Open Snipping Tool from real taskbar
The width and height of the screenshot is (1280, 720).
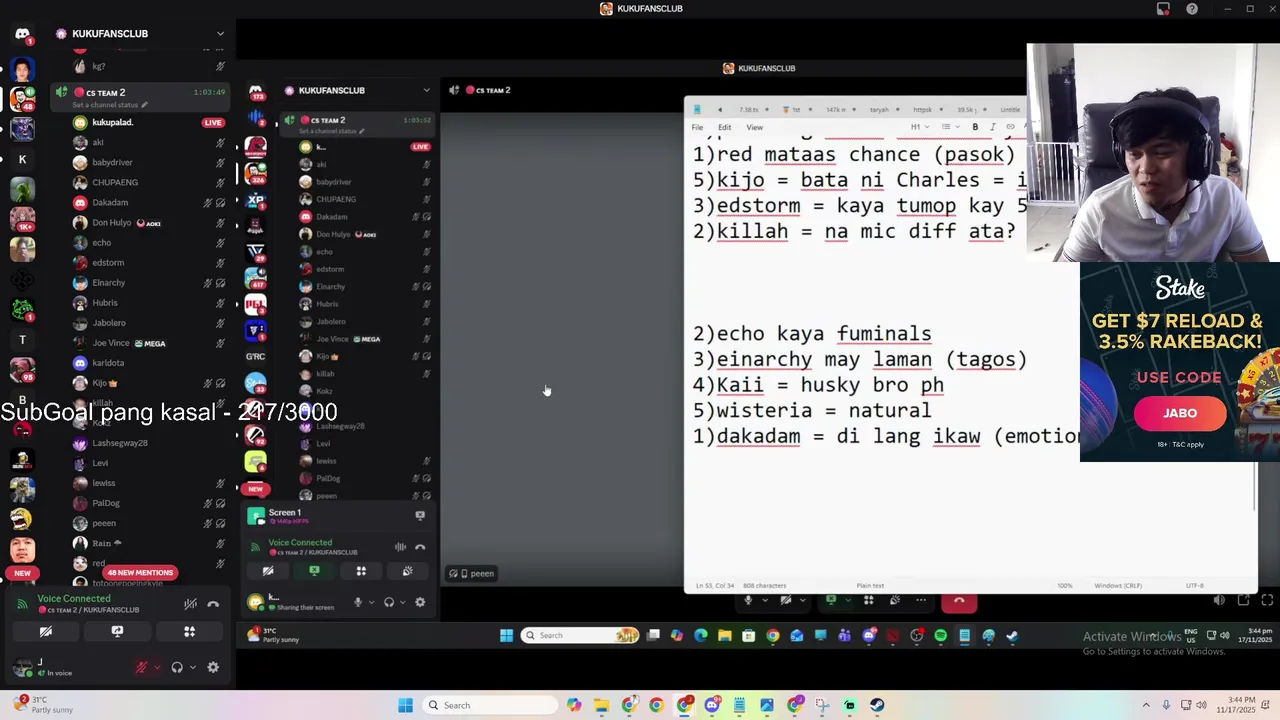point(822,705)
